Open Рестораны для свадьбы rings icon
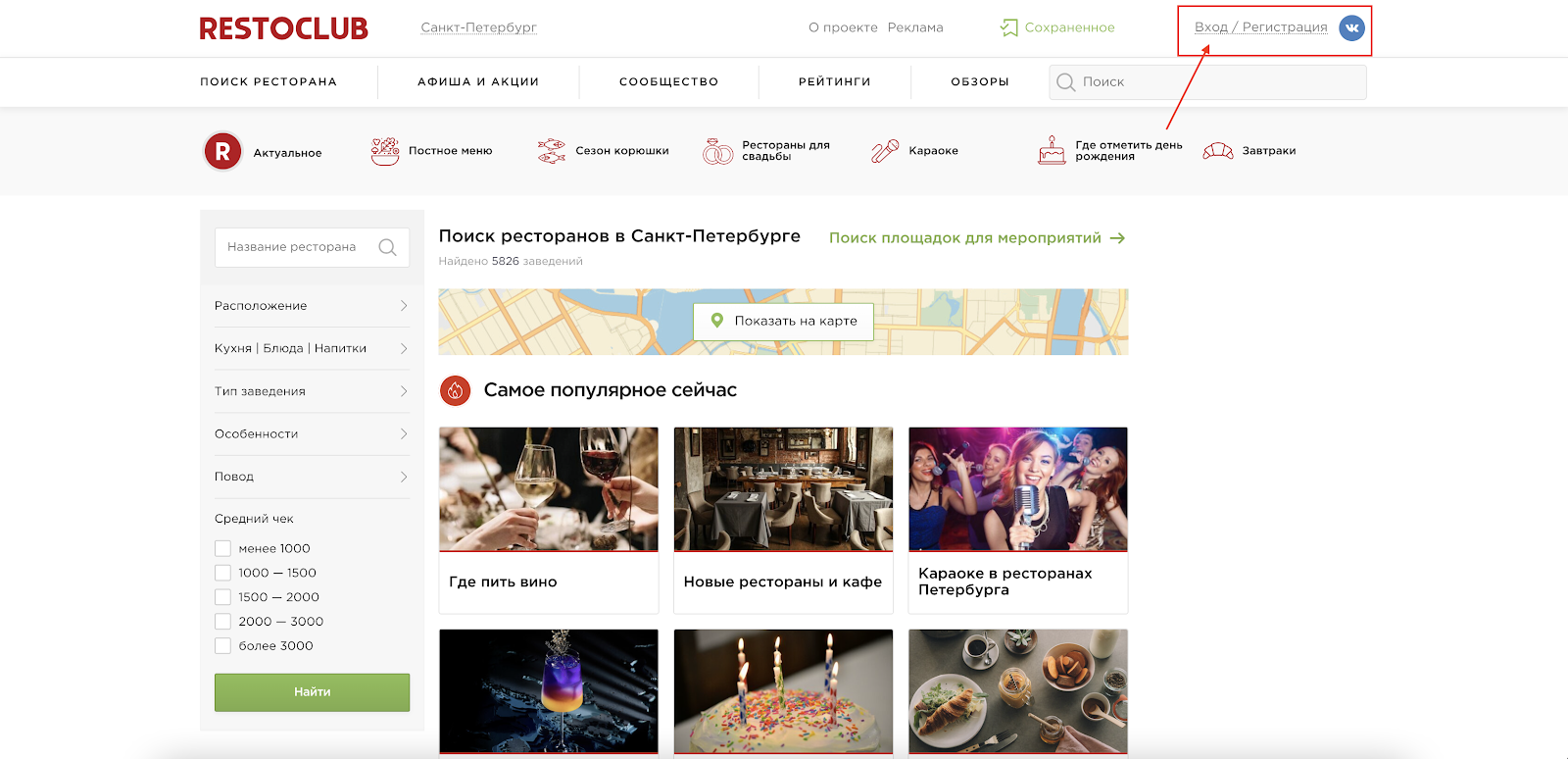 [x=717, y=151]
